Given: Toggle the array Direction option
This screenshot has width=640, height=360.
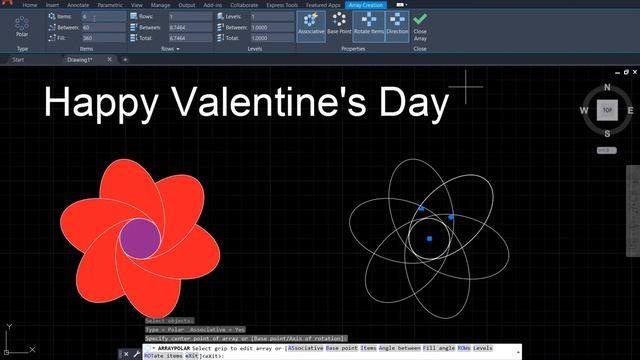Looking at the screenshot, I should coord(397,26).
